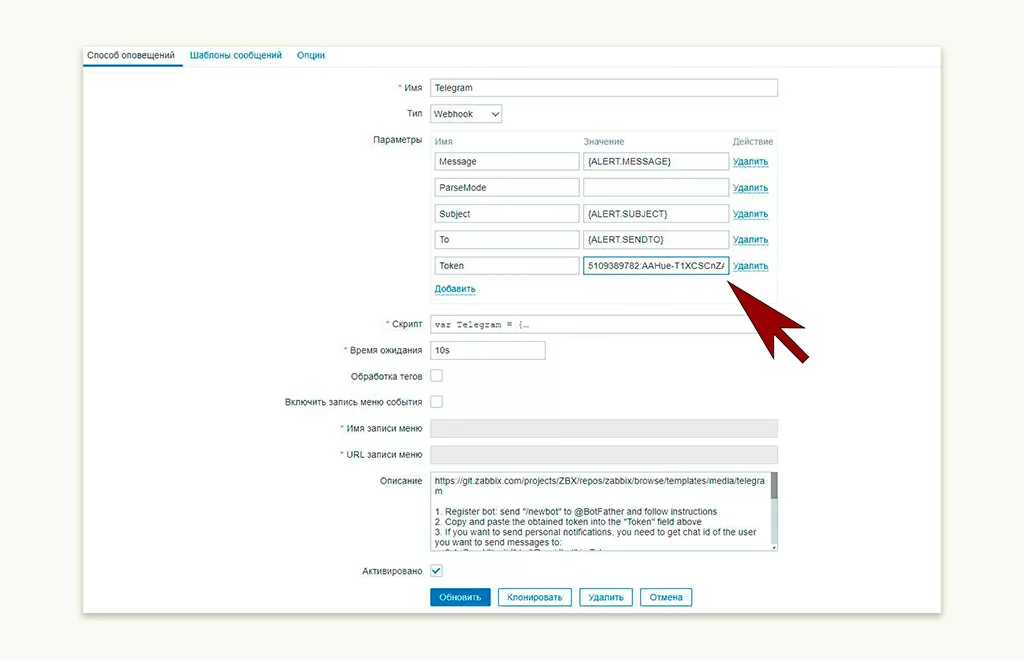Delete the Message parameter row
The image size is (1024, 660).
[750, 162]
